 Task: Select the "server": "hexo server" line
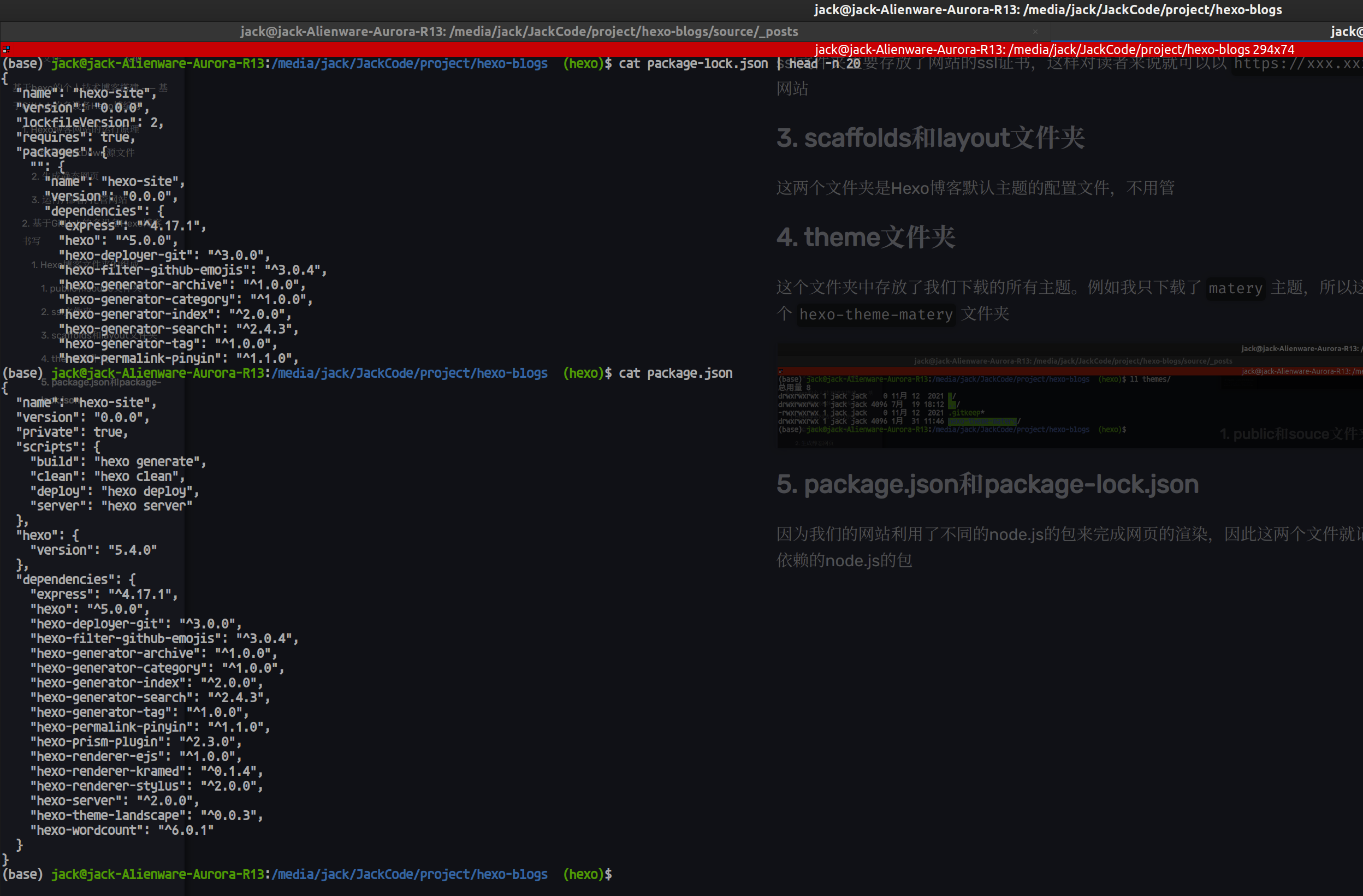(111, 506)
